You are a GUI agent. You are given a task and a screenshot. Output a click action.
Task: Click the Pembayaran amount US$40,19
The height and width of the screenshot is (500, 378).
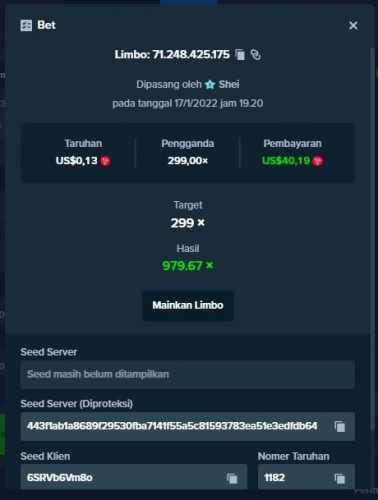(286, 161)
